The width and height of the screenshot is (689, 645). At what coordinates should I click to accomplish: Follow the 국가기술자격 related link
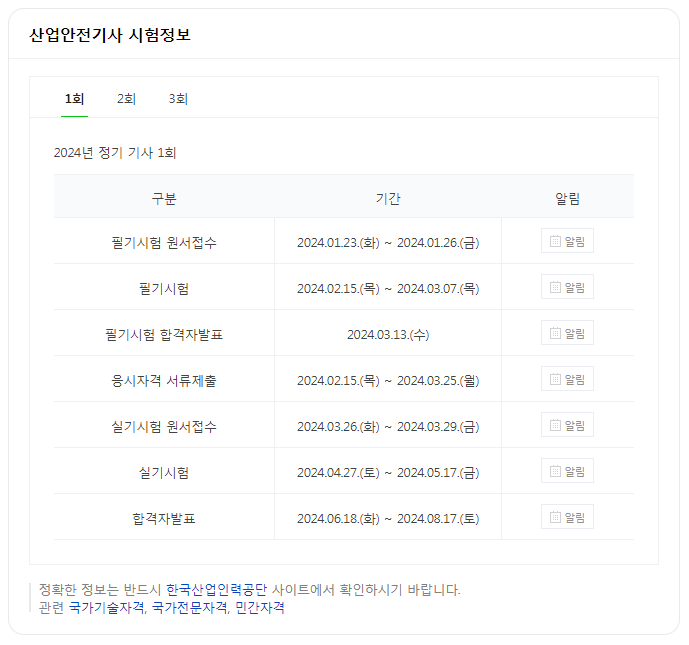click(x=106, y=608)
